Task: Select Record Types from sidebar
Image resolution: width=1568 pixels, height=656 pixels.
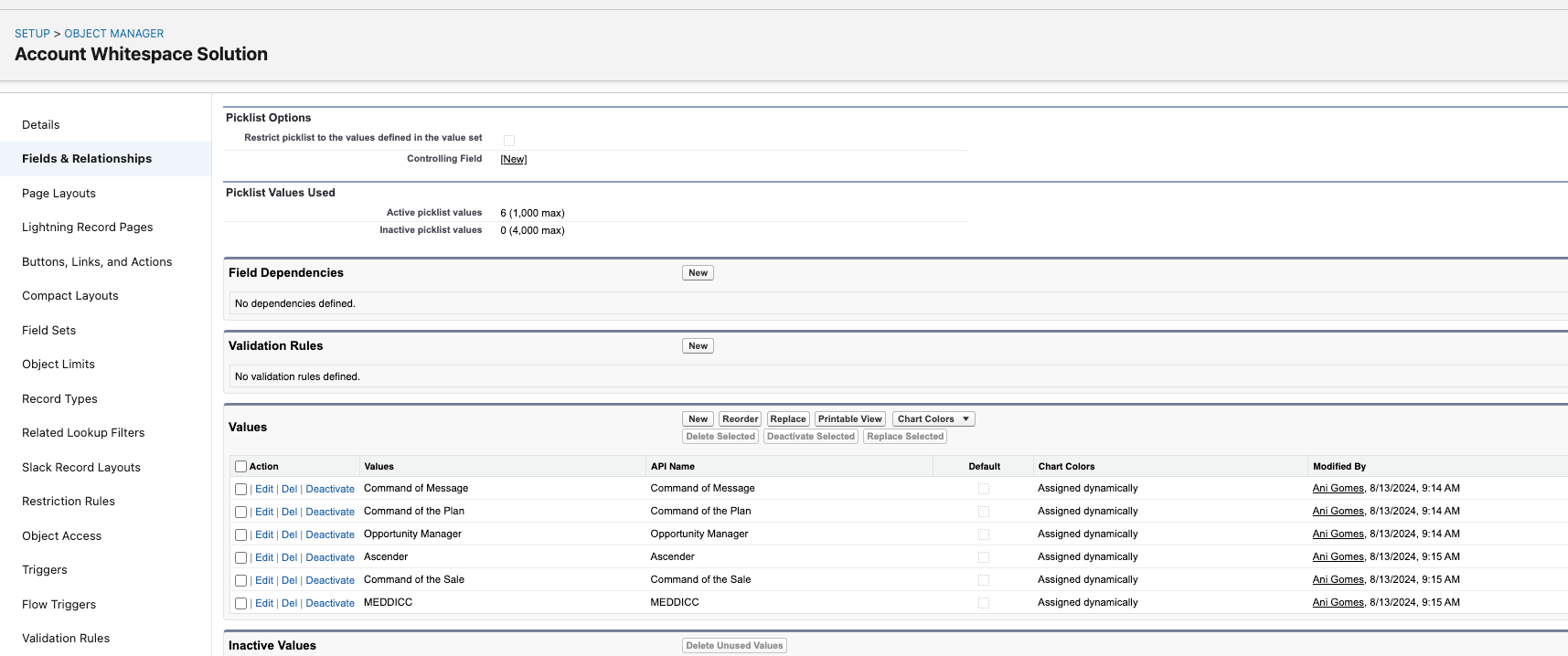Action: 59,399
